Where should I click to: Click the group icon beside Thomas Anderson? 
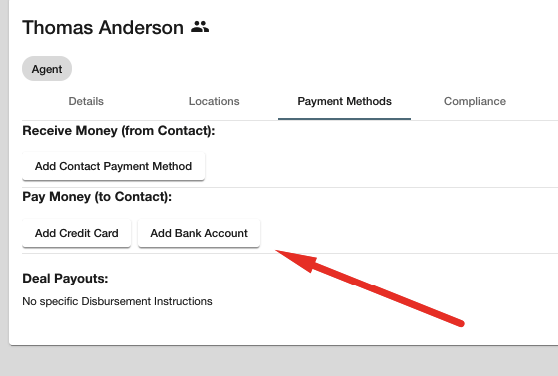tap(200, 27)
